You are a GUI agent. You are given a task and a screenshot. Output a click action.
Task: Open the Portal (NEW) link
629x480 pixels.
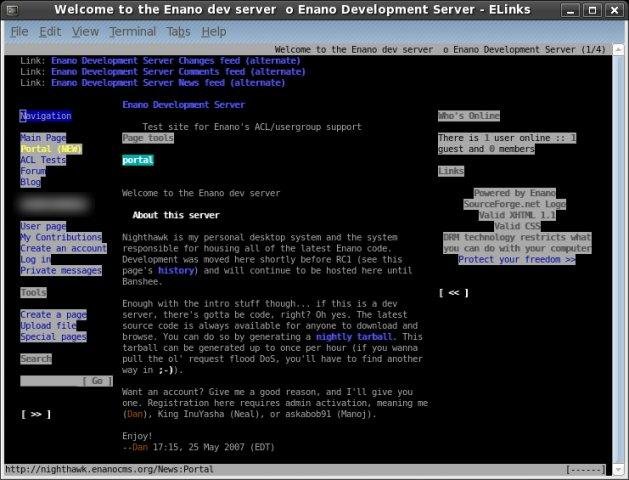(51, 149)
